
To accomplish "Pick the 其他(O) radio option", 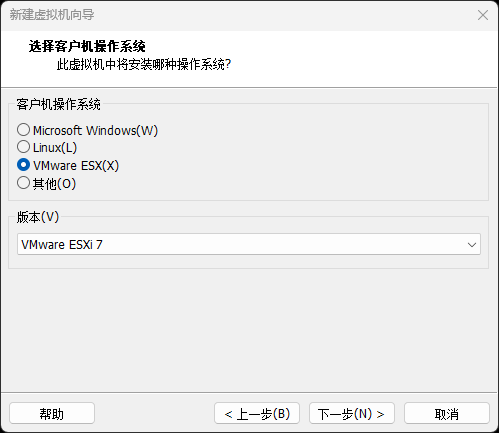I will [x=23, y=183].
